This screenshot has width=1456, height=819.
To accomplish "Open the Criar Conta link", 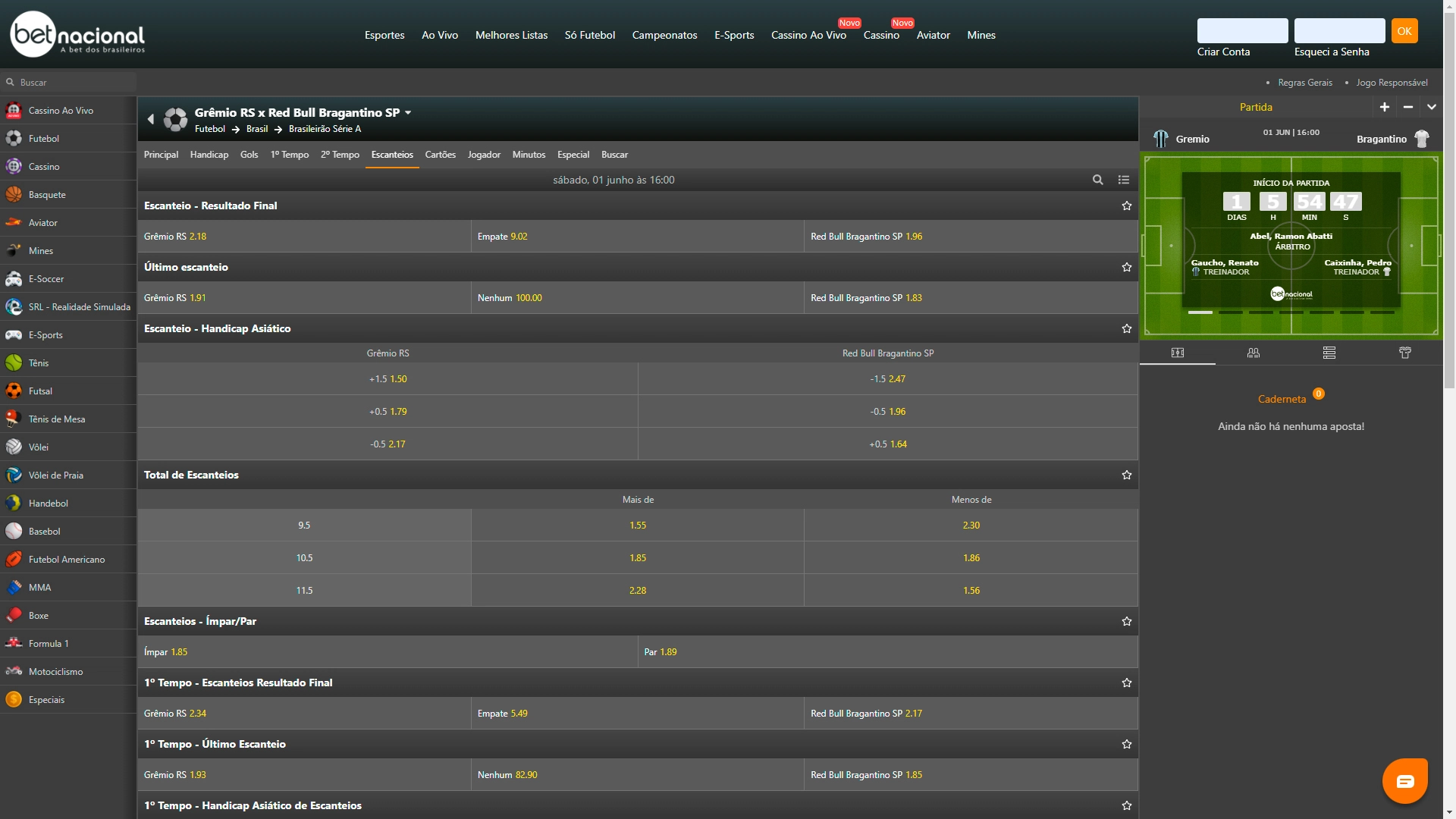I will click(1223, 52).
